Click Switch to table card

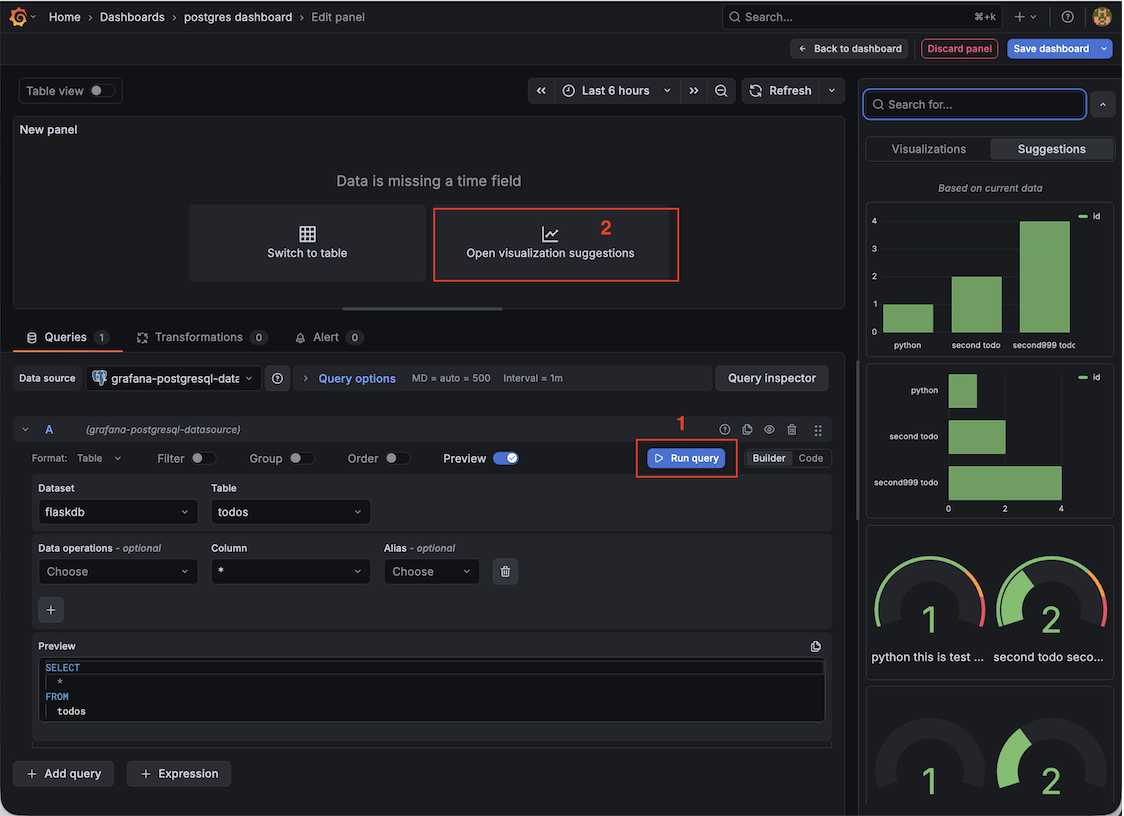[308, 242]
